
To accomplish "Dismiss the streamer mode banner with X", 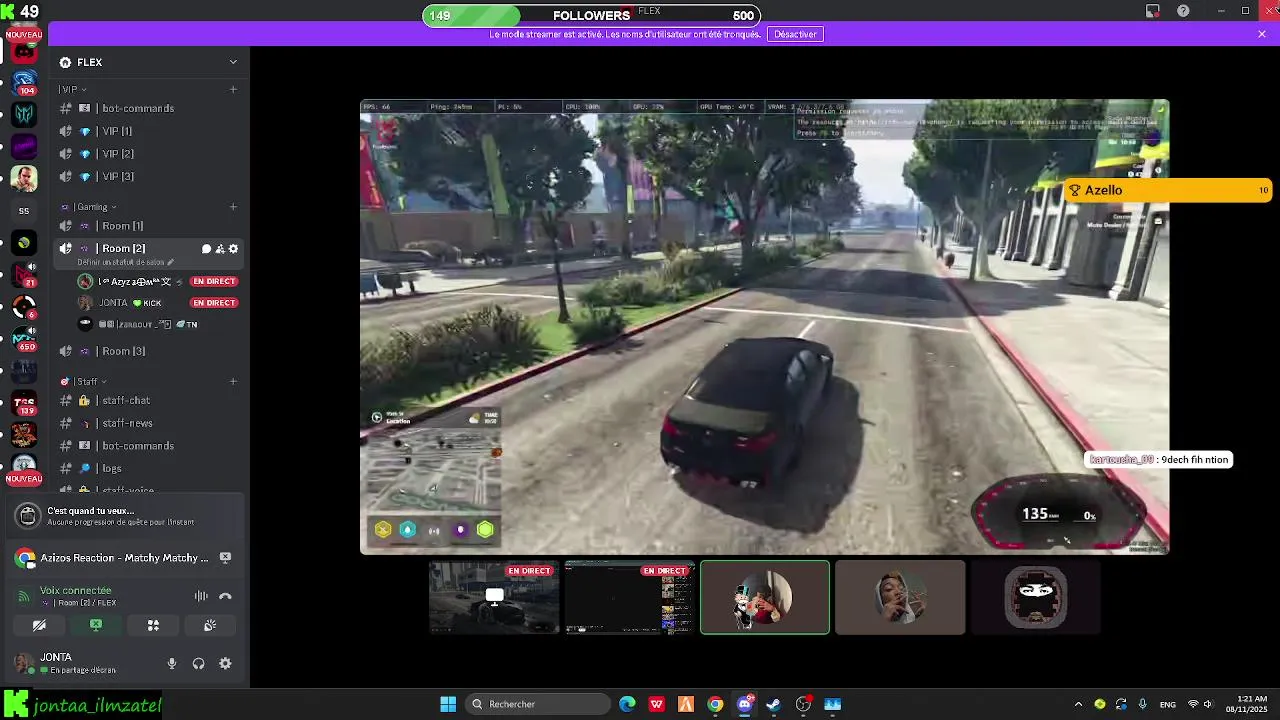I will pos(1262,34).
